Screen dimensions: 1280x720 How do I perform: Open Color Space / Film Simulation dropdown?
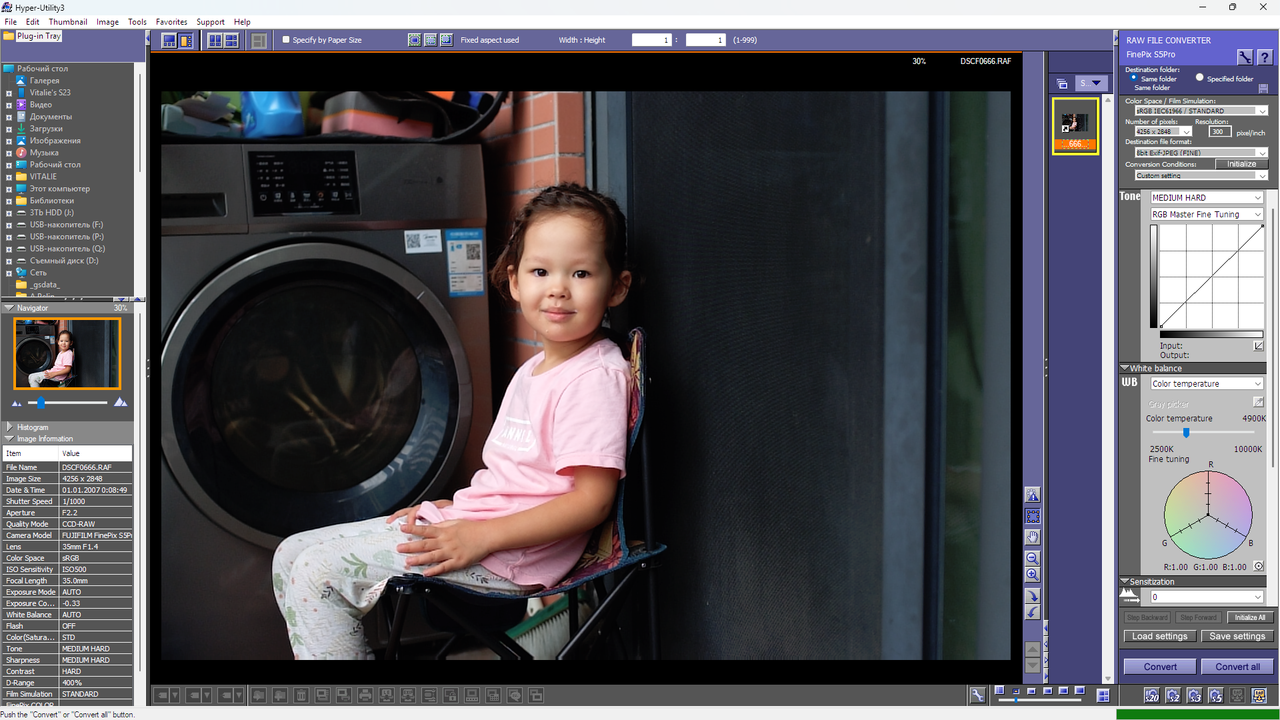tap(1201, 111)
